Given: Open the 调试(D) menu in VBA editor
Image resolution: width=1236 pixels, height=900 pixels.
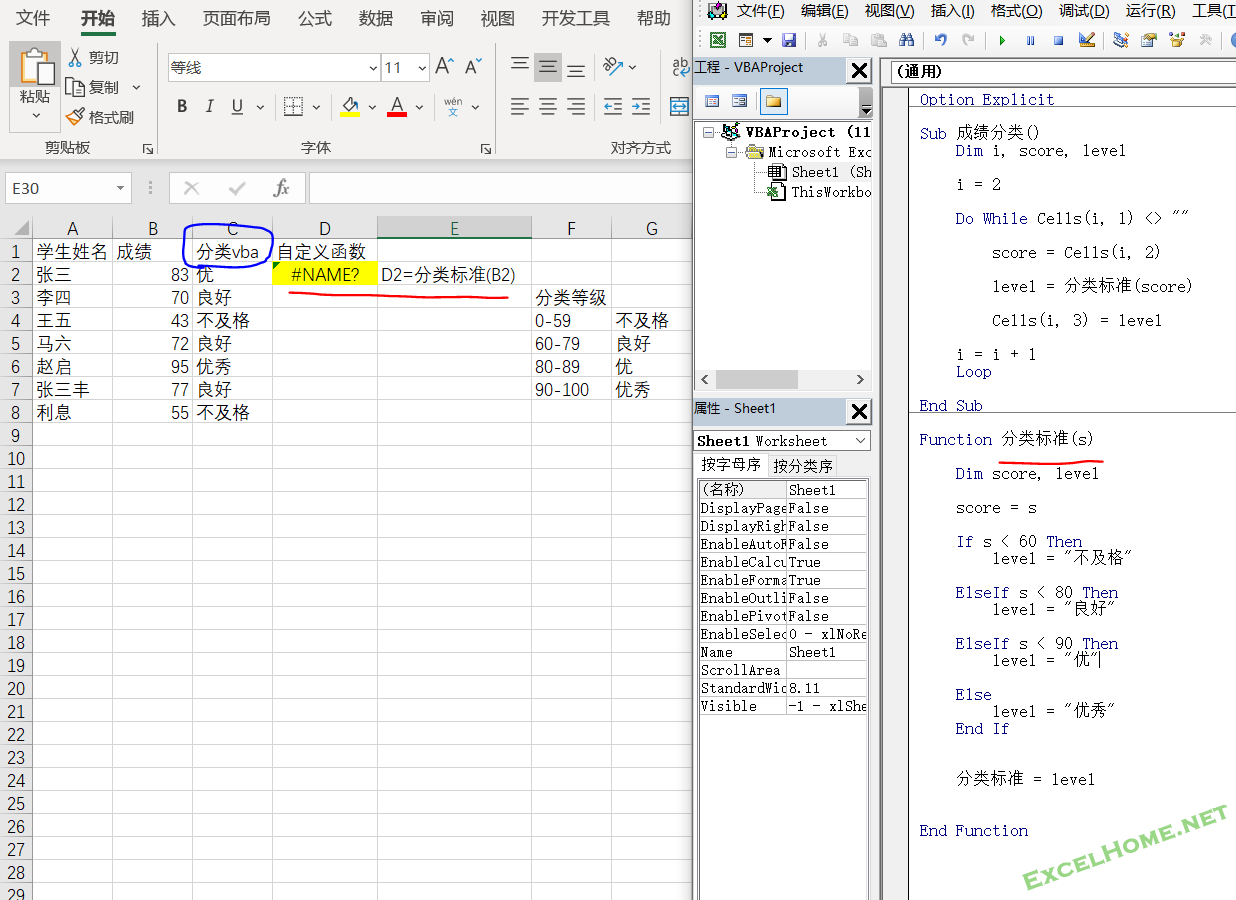Looking at the screenshot, I should [1084, 11].
